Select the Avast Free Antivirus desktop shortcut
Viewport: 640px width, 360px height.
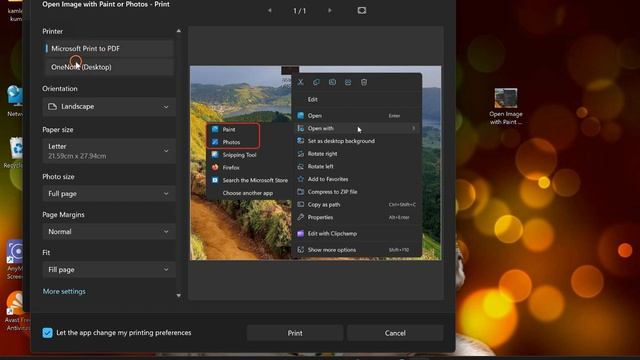pyautogui.click(x=16, y=311)
